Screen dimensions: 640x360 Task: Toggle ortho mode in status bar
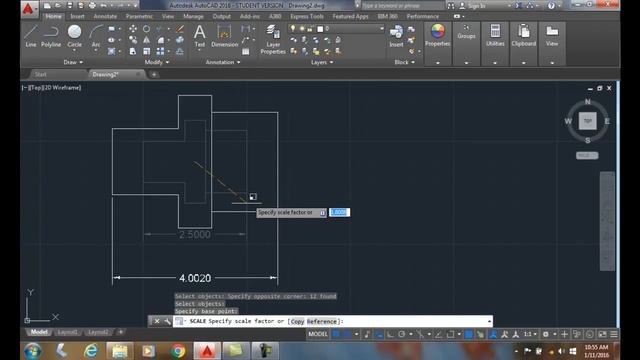pyautogui.click(x=391, y=334)
